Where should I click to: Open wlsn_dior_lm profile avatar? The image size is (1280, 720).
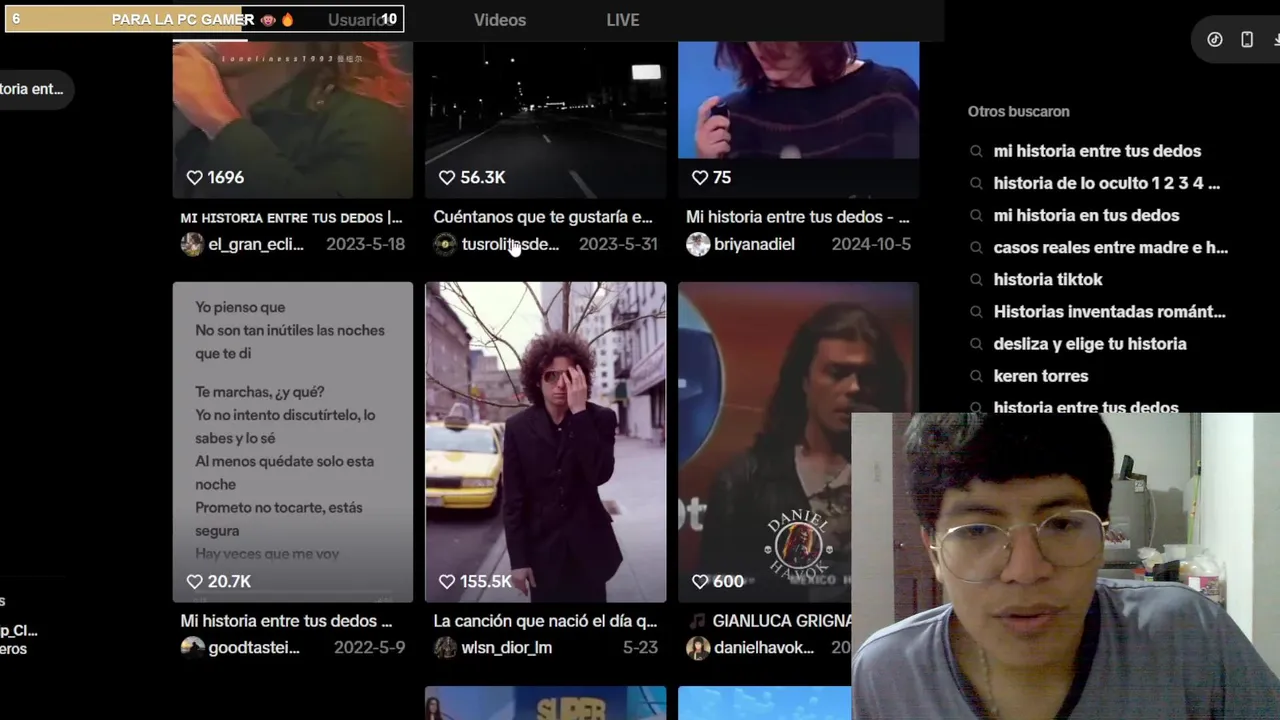click(x=445, y=648)
